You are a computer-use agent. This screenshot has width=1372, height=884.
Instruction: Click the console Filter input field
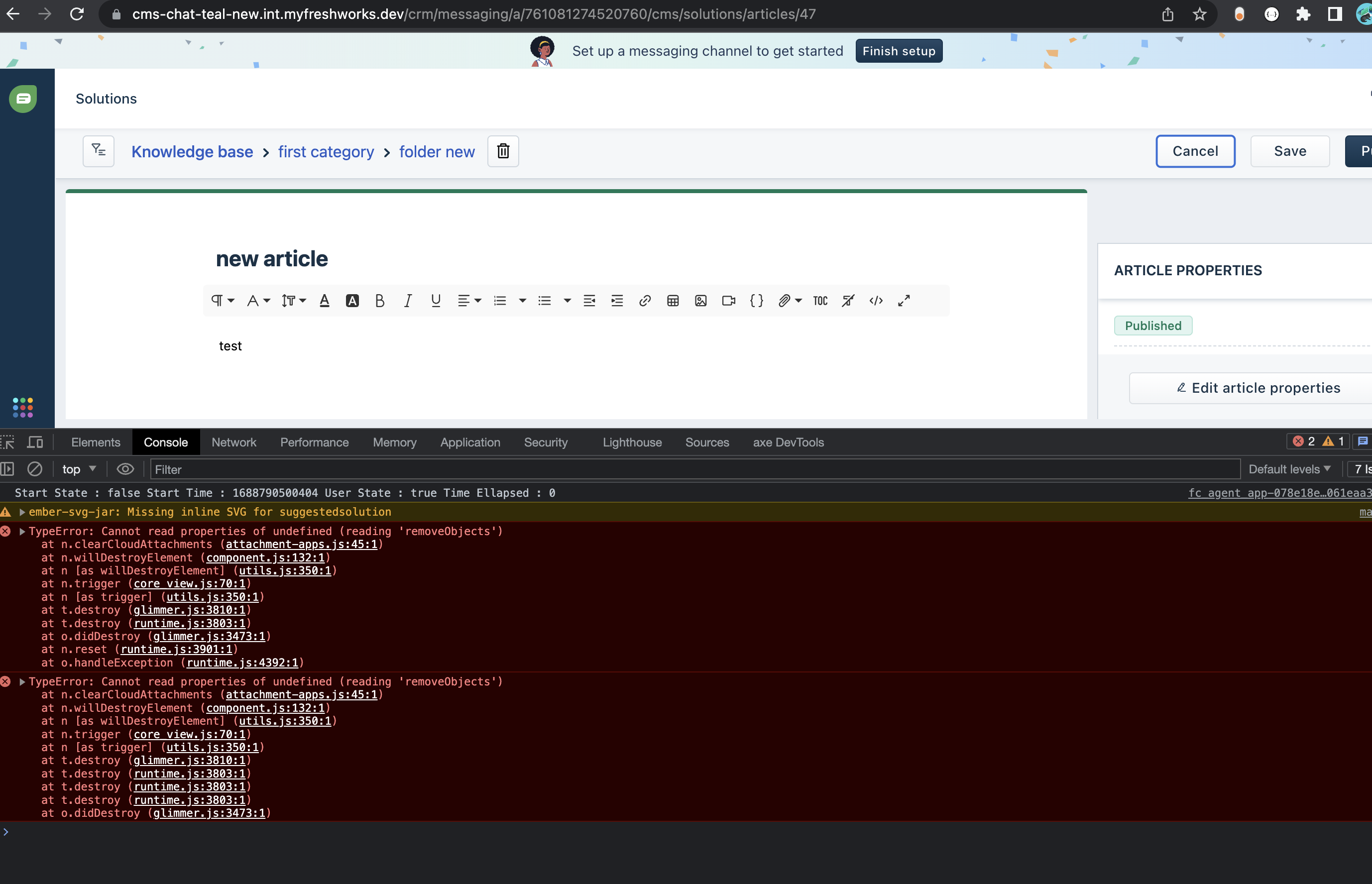coord(689,469)
